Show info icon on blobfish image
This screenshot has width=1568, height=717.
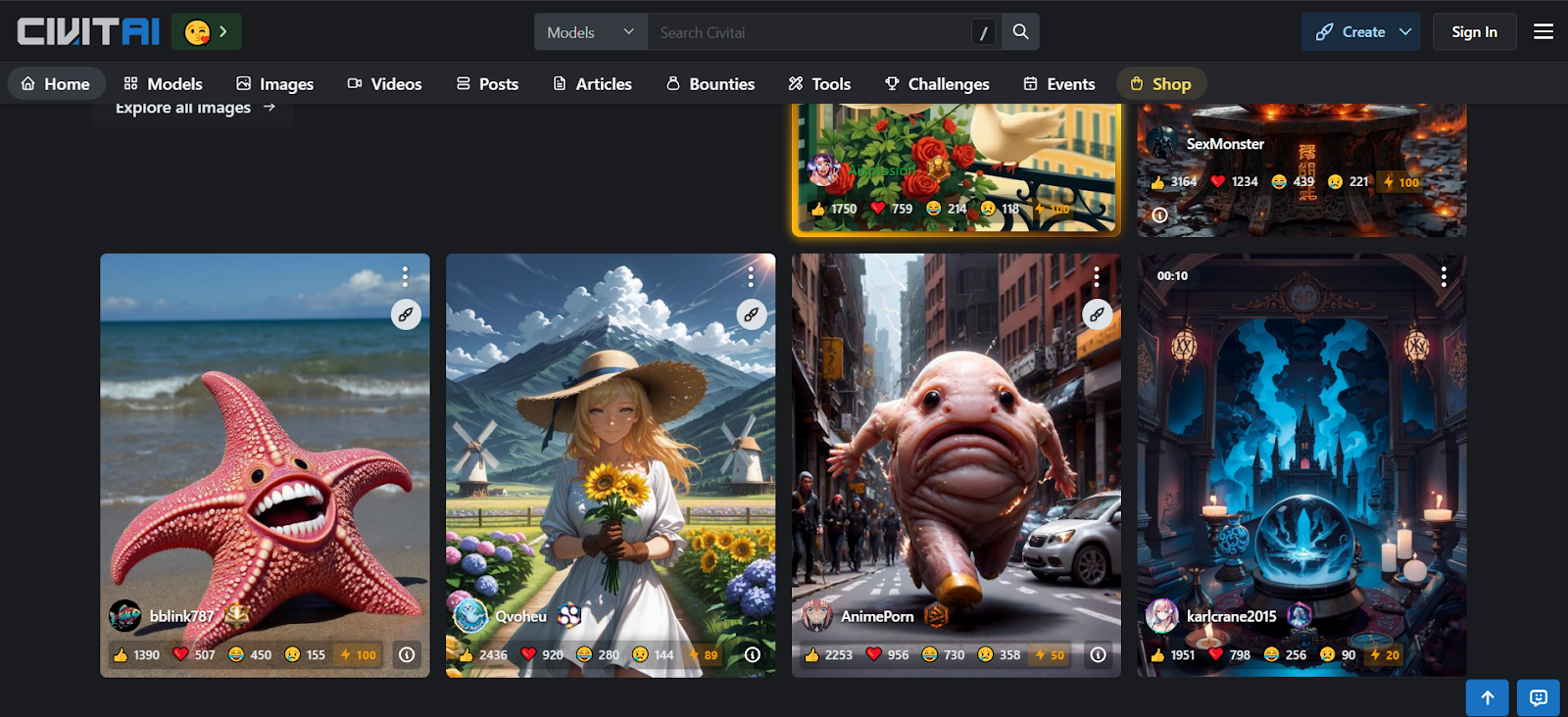[x=1098, y=654]
